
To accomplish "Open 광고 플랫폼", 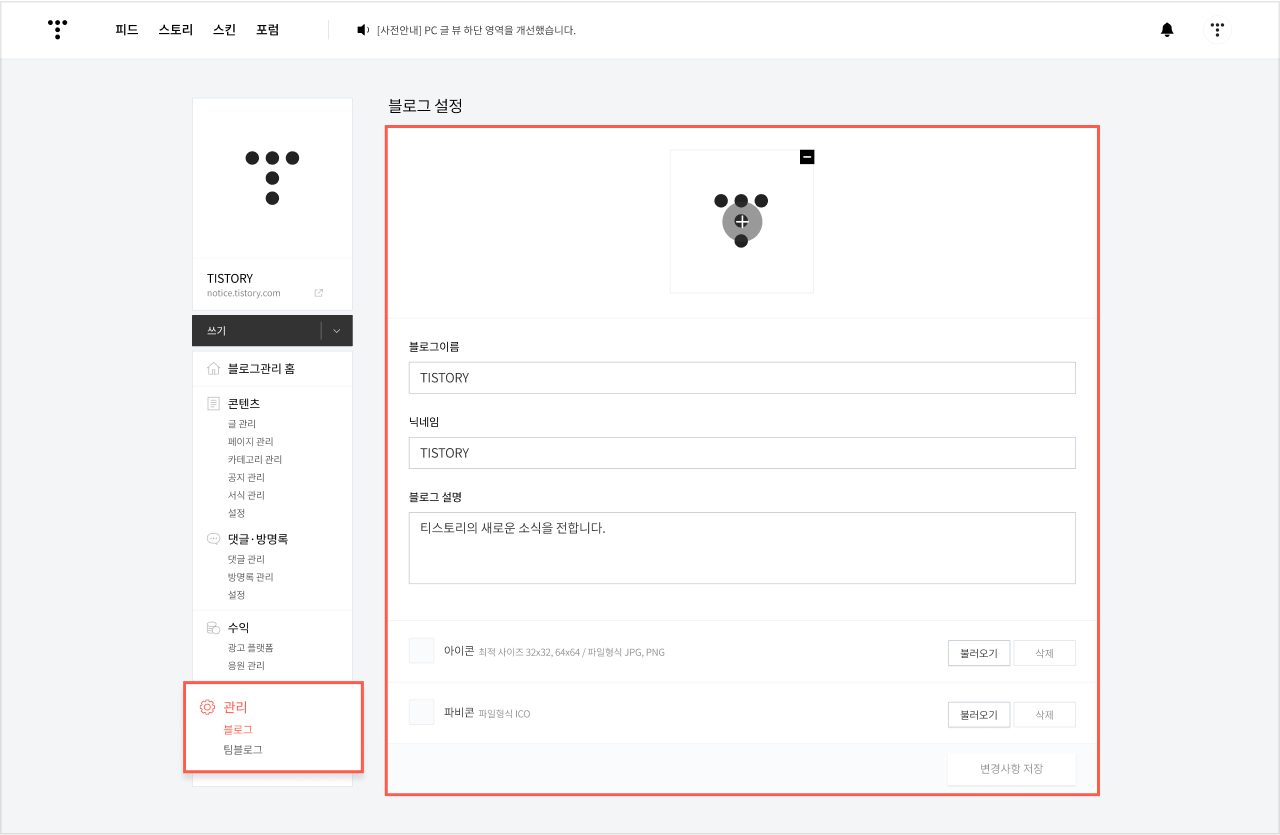I will coord(250,648).
